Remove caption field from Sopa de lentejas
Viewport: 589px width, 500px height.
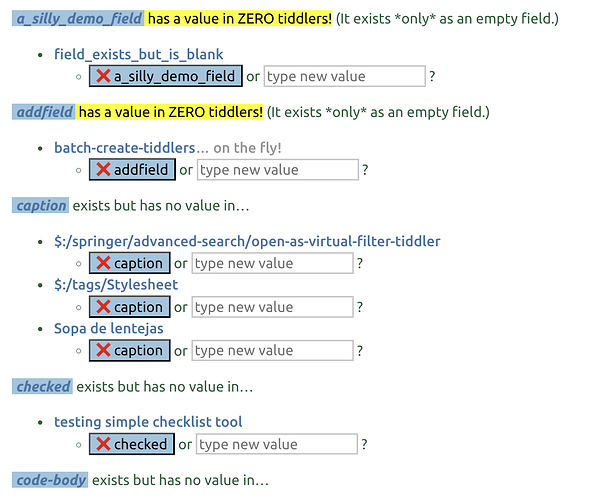pos(130,350)
